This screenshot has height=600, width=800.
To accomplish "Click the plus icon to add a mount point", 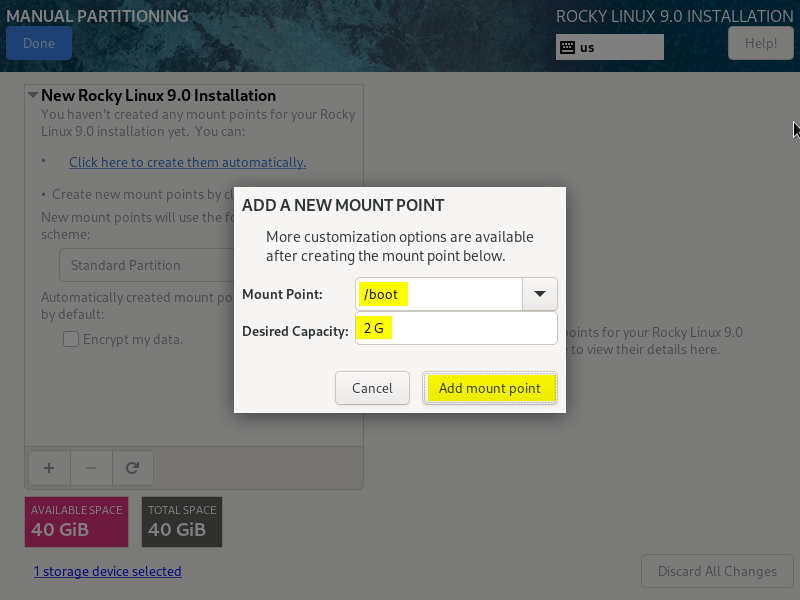I will (48, 466).
